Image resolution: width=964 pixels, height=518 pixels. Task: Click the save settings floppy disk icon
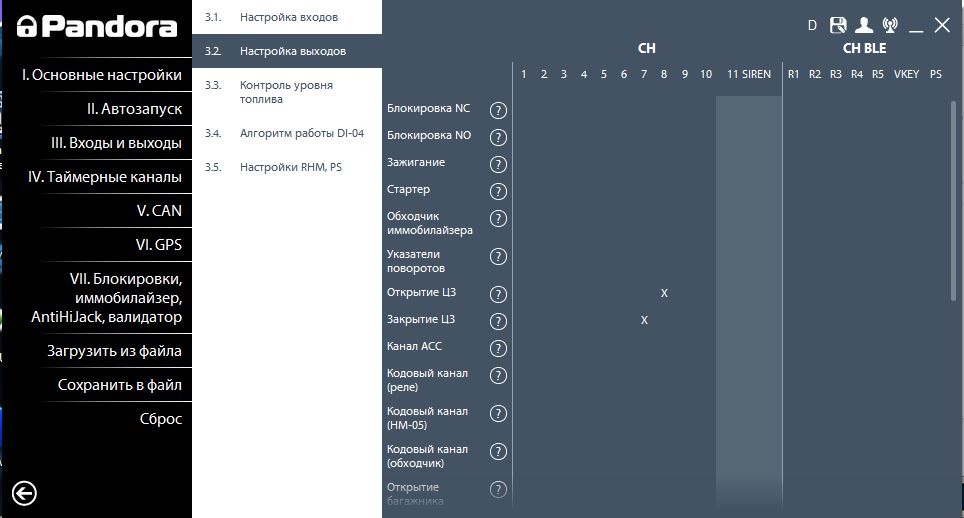coord(838,26)
